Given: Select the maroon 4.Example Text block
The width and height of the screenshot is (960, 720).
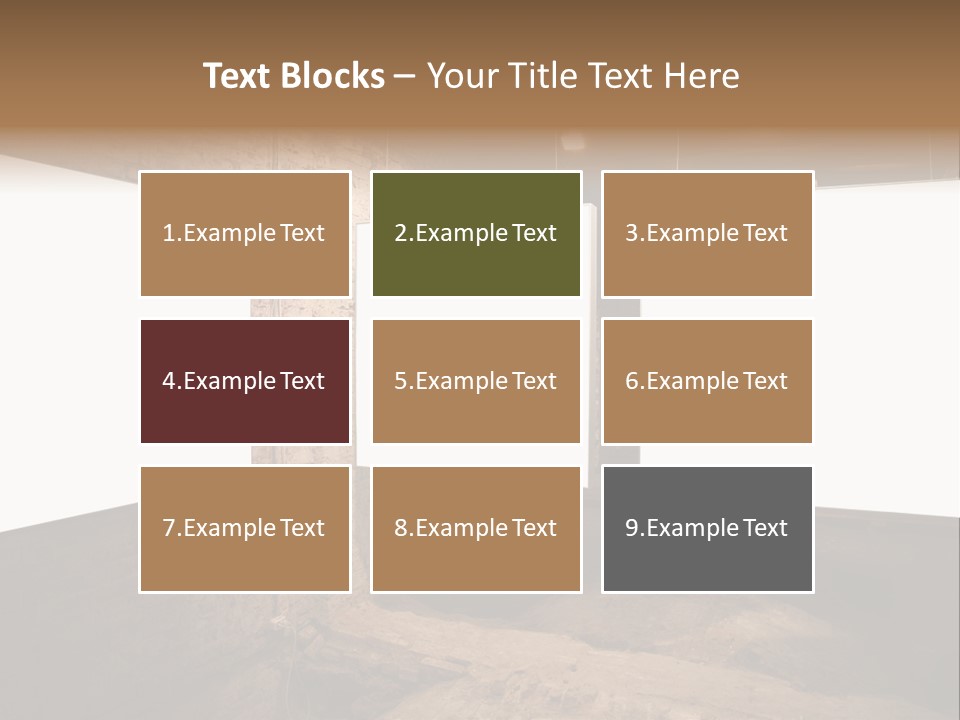Looking at the screenshot, I should (x=245, y=381).
